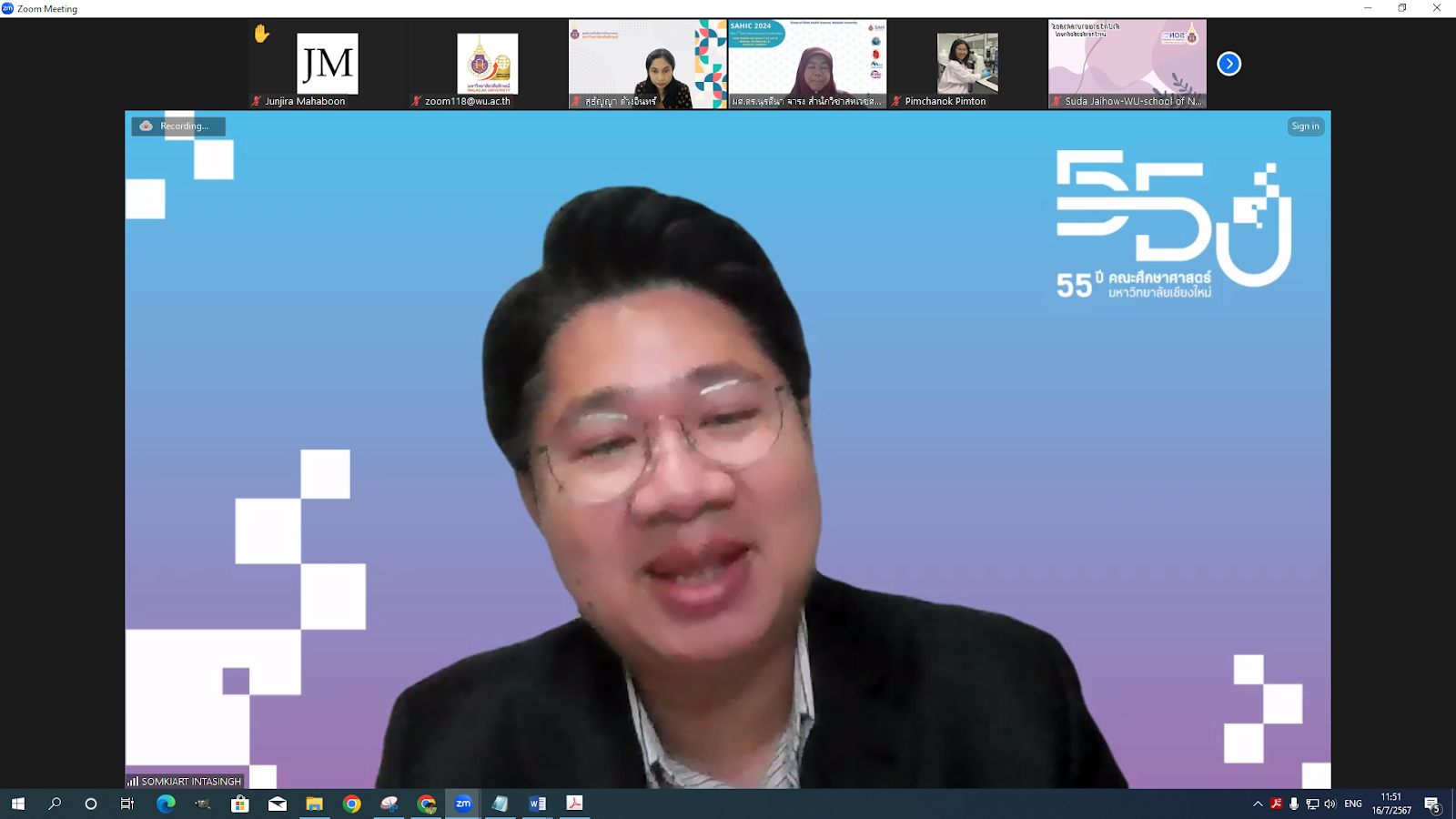Open File Explorer from the taskbar

315,804
